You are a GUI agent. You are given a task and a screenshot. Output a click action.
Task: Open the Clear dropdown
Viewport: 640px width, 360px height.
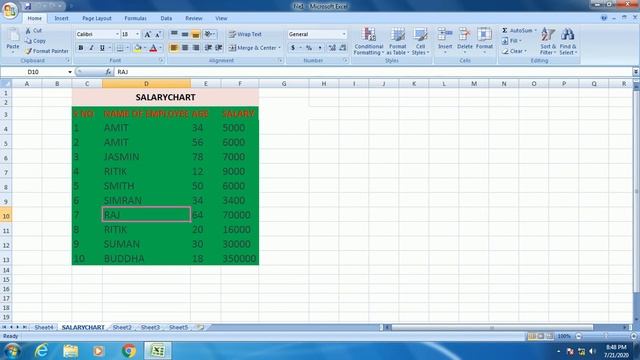point(514,51)
